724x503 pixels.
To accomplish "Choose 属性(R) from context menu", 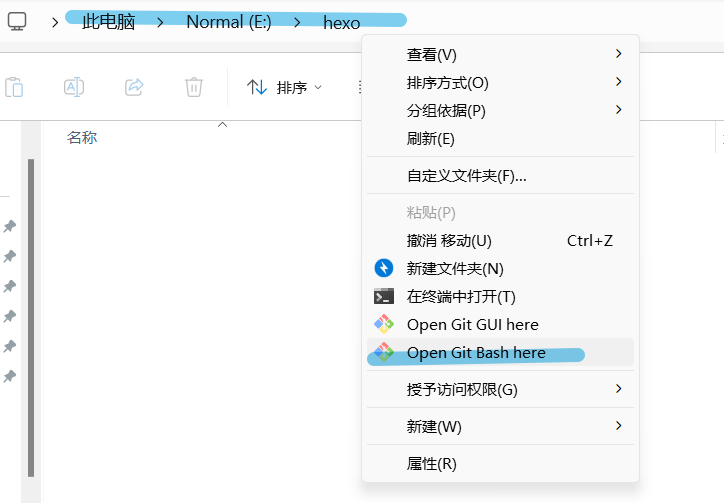I will tap(432, 464).
